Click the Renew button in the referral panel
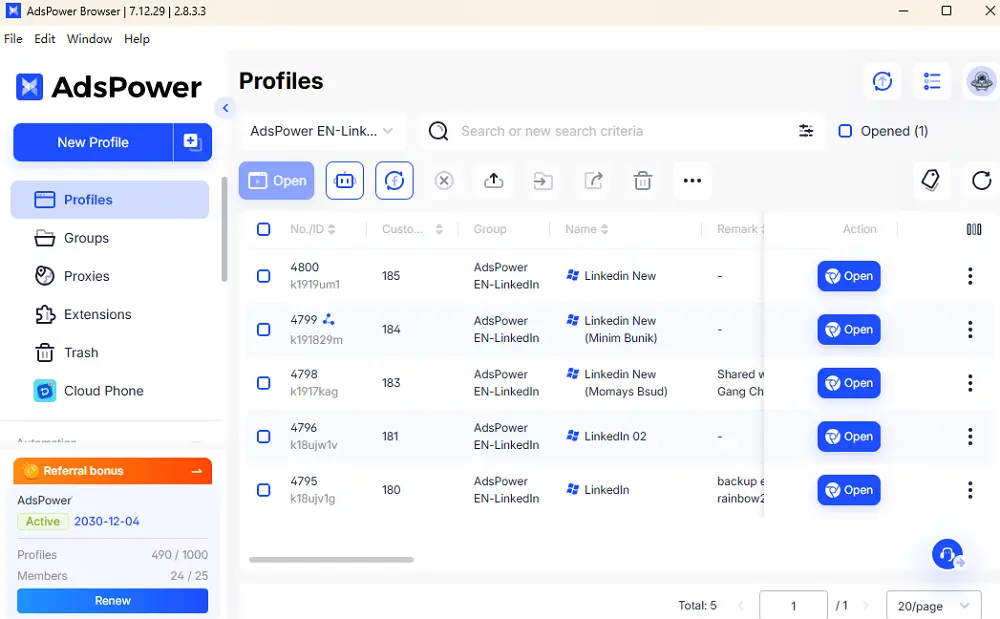Screen dimensions: 1000x619 [112, 600]
